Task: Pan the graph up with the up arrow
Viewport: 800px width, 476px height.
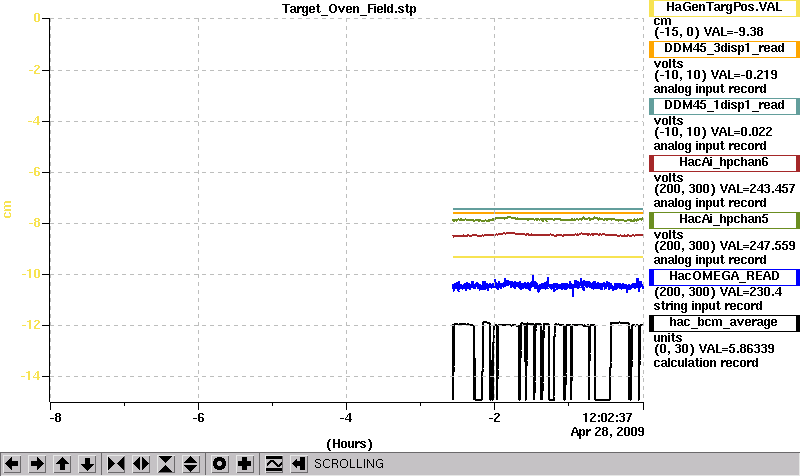Action: pos(62,464)
